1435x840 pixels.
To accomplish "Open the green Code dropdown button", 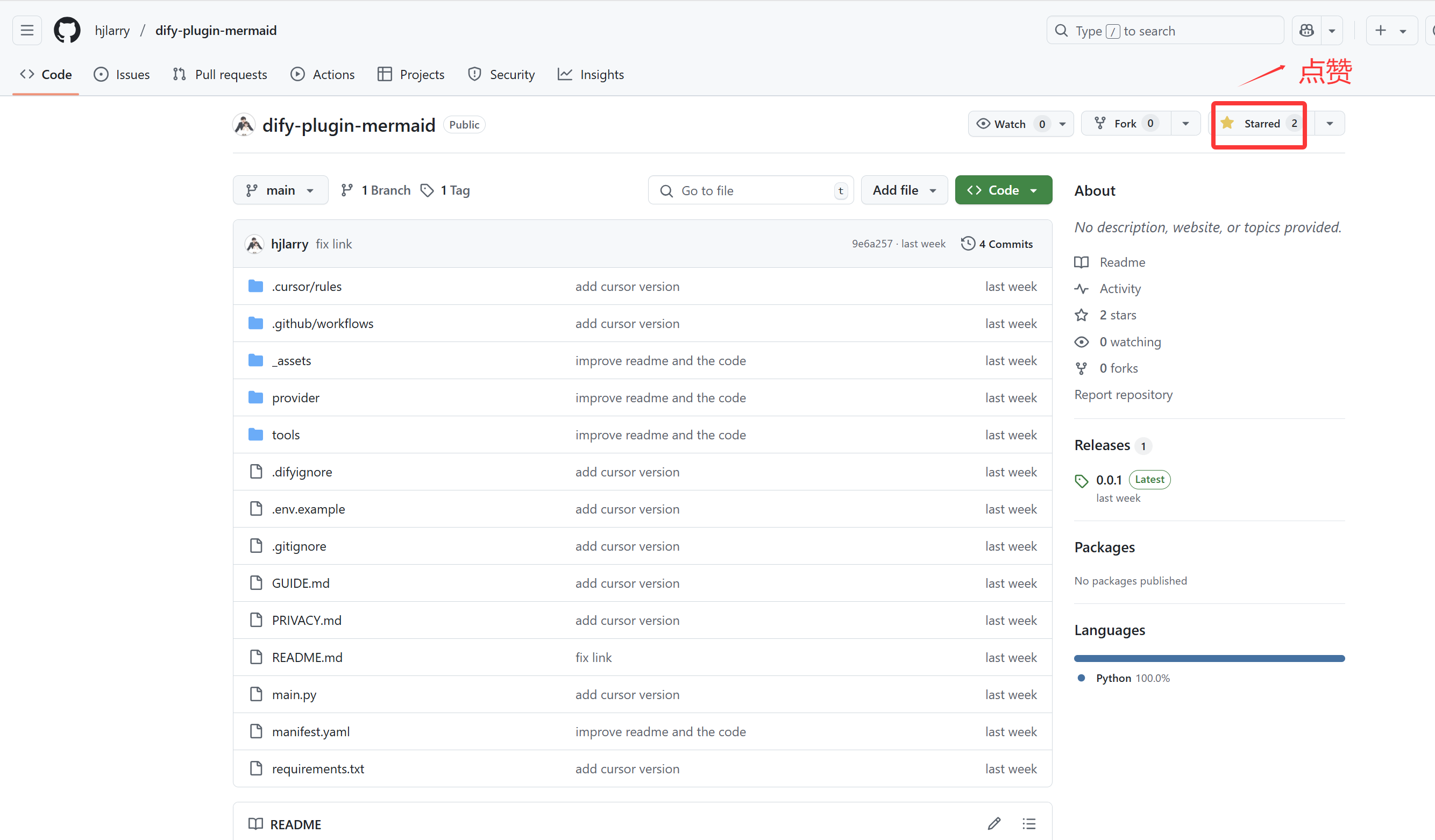I will coord(1003,190).
